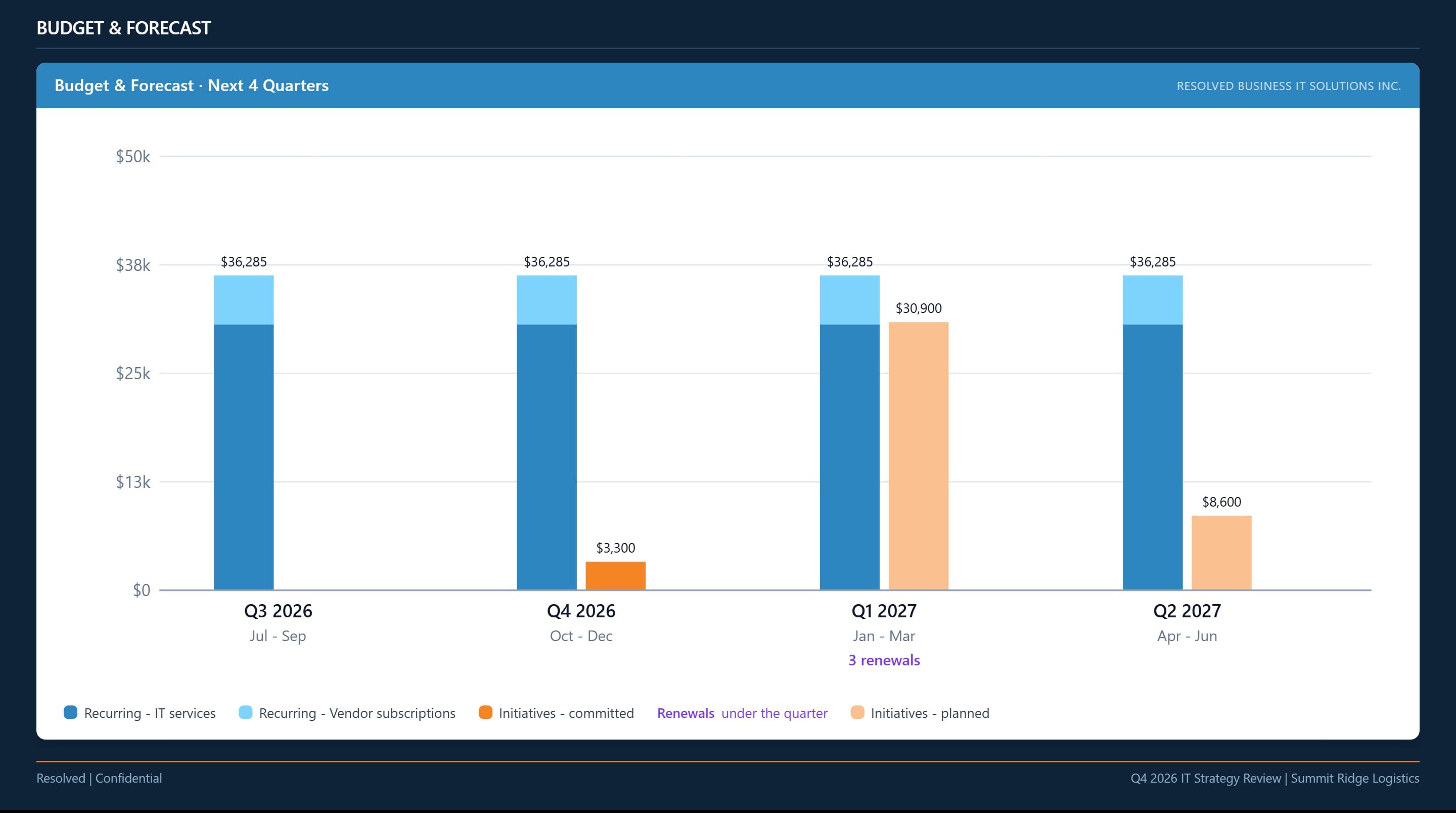This screenshot has height=813, width=1456.
Task: Click 'RESOLVED BUSINESS IT SOLUTIONS INC.' header text
Action: (1289, 86)
